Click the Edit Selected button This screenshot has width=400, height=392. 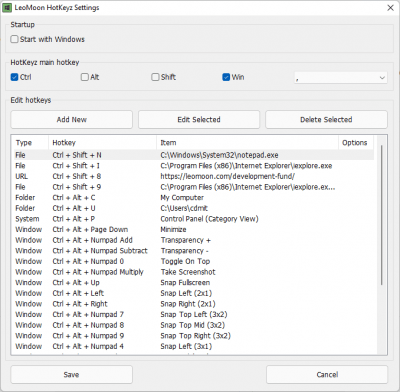(x=199, y=120)
